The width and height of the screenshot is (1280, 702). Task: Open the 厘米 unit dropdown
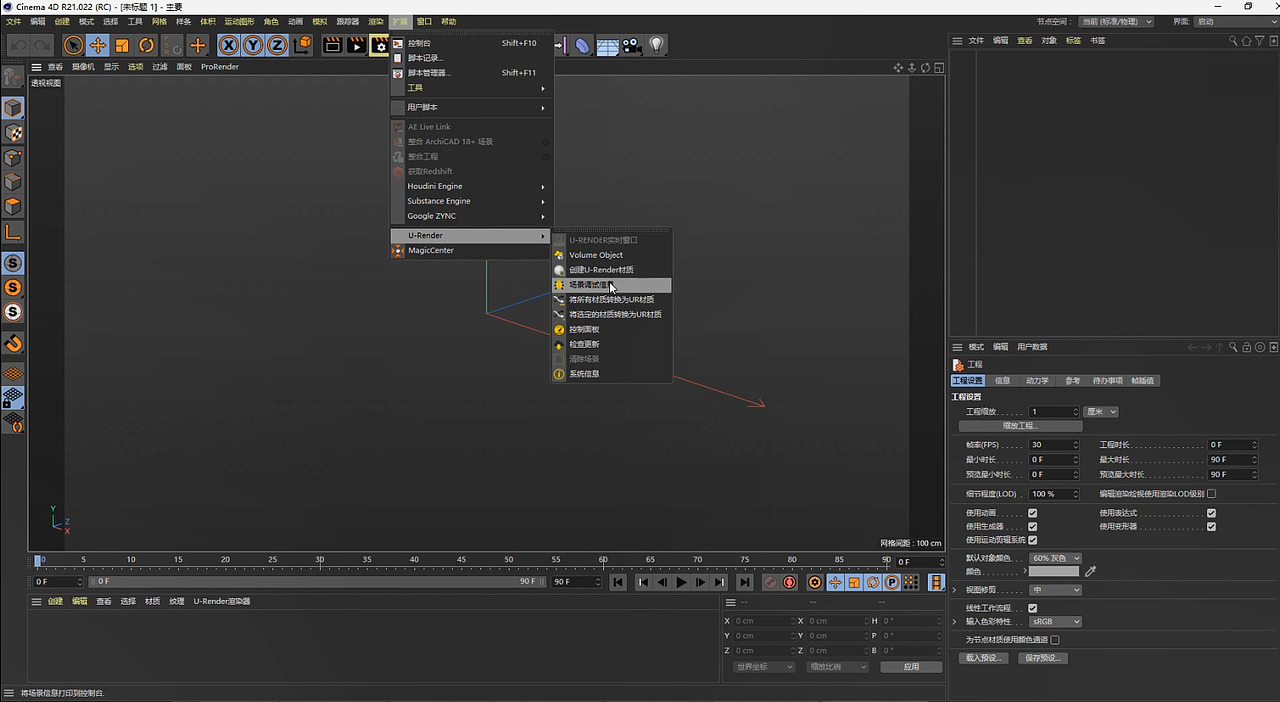click(1101, 411)
